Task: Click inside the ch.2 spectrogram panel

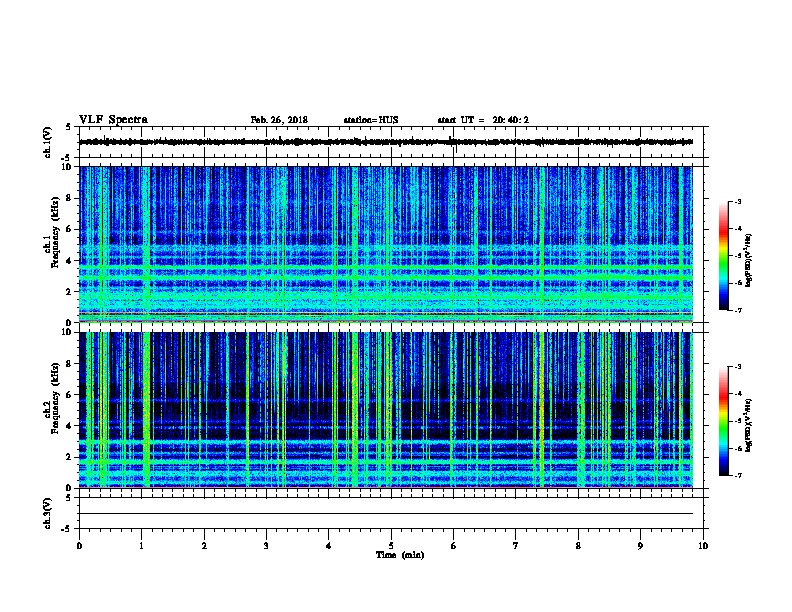Action: point(386,410)
